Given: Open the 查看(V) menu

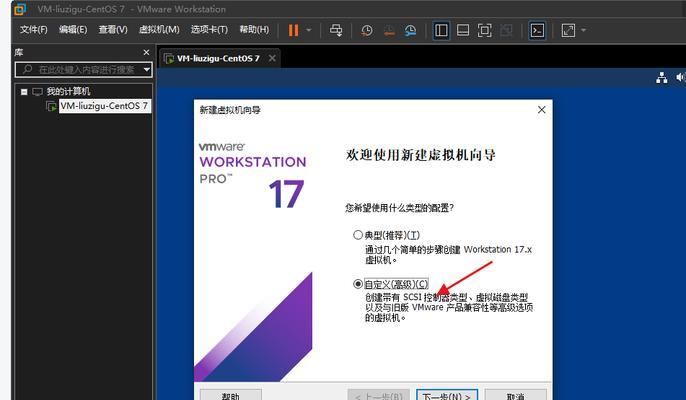Looking at the screenshot, I should coord(113,30).
